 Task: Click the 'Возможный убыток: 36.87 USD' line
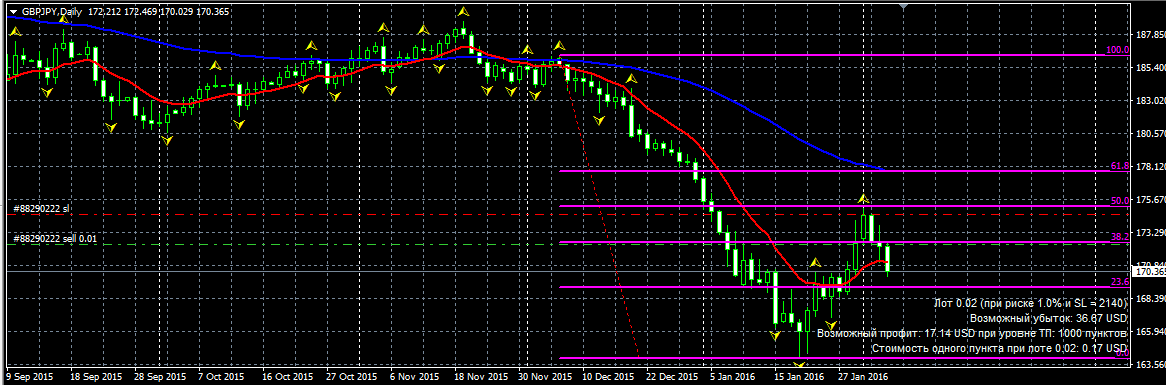pos(1049,318)
